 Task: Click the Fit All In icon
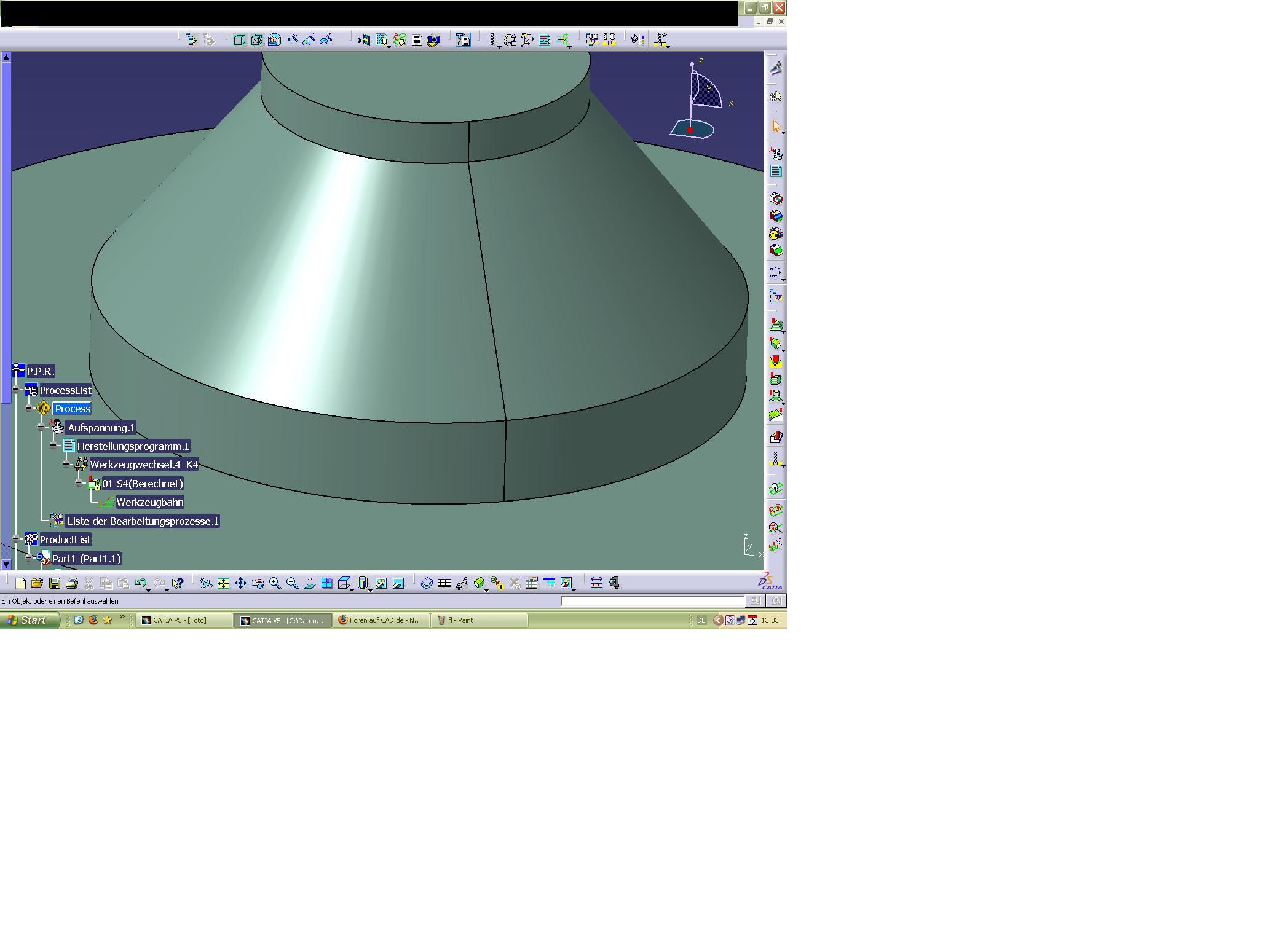point(223,583)
